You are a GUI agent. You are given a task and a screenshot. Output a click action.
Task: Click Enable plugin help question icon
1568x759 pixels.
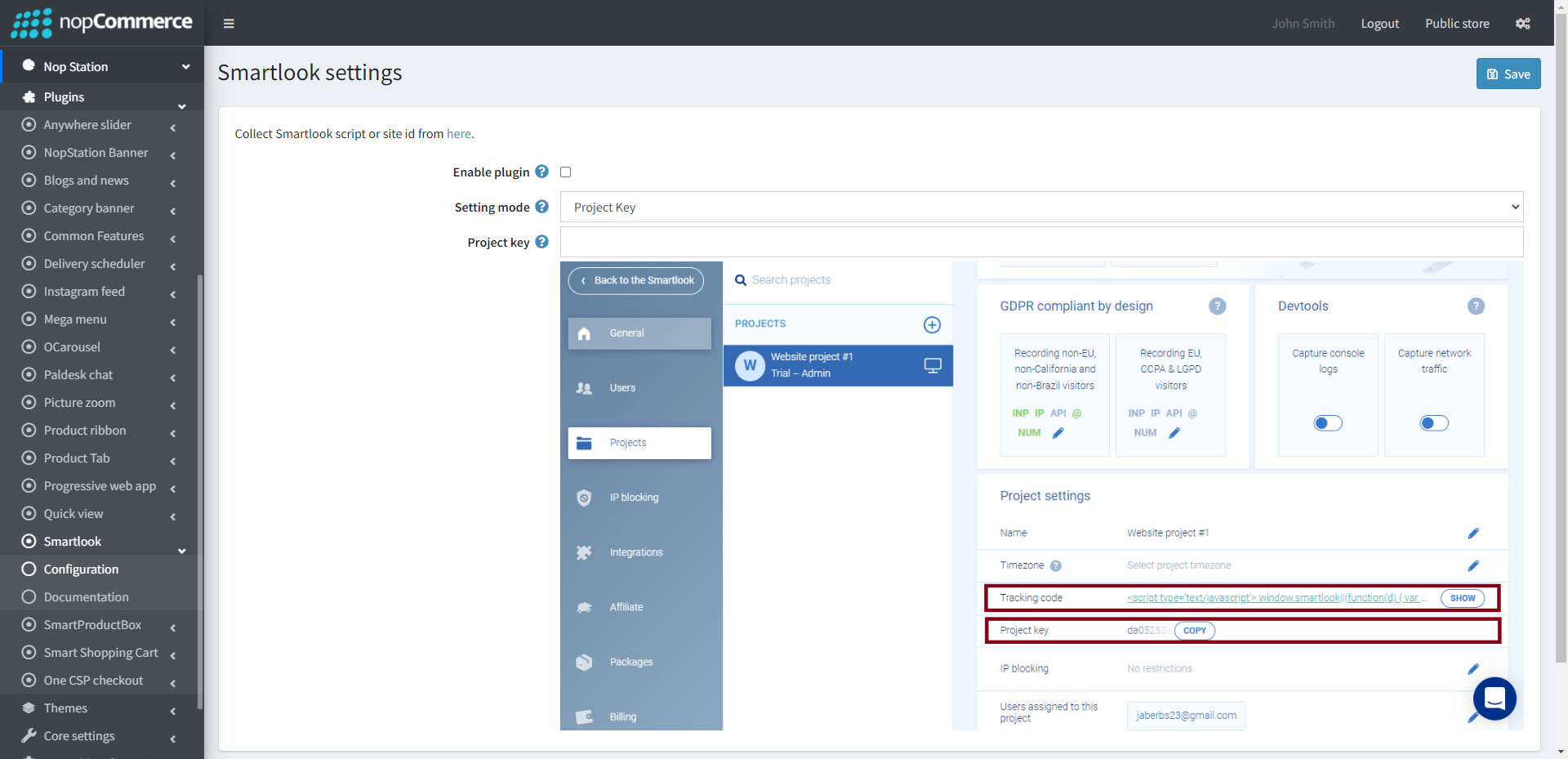click(541, 172)
